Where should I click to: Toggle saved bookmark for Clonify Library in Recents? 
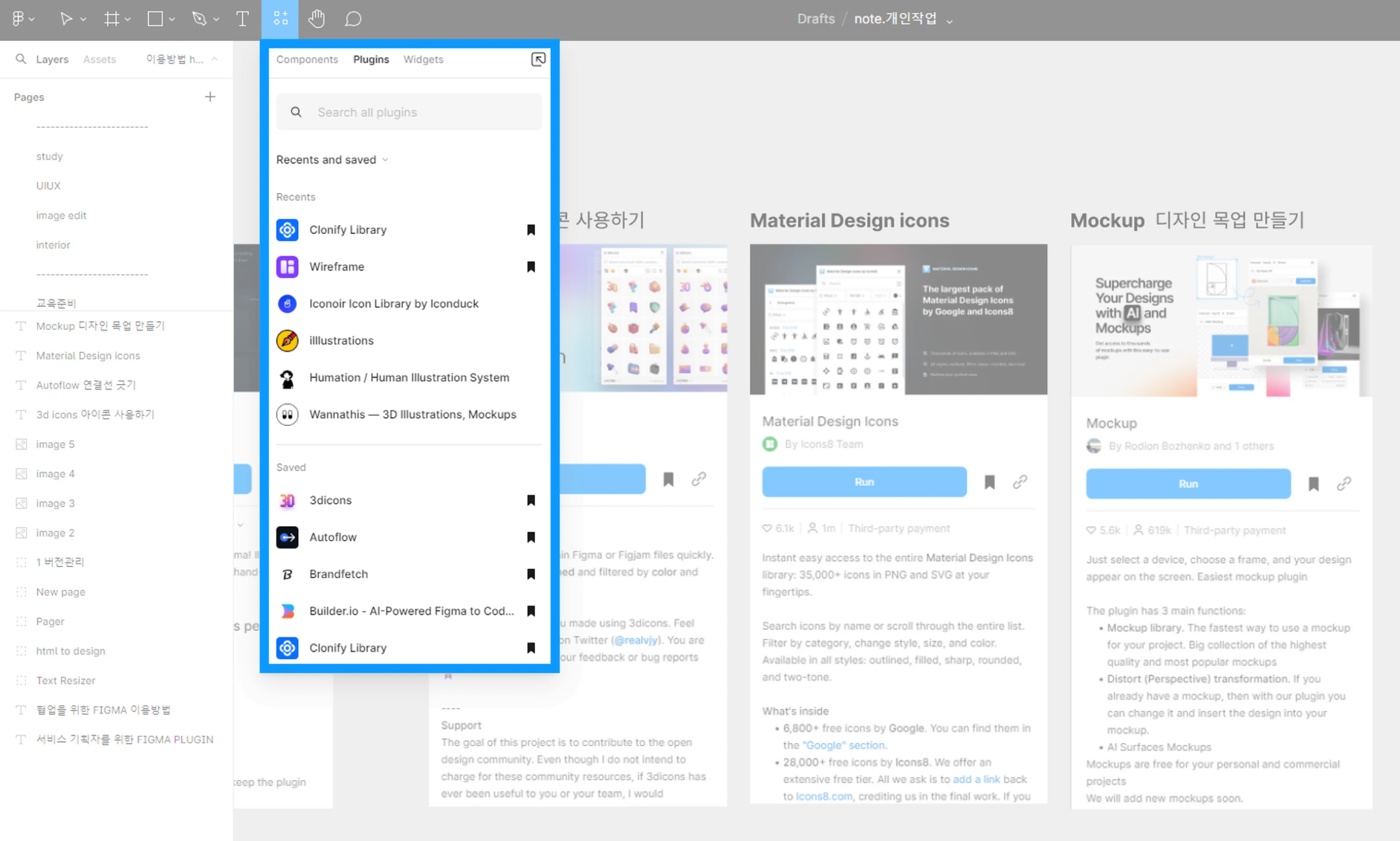(531, 230)
